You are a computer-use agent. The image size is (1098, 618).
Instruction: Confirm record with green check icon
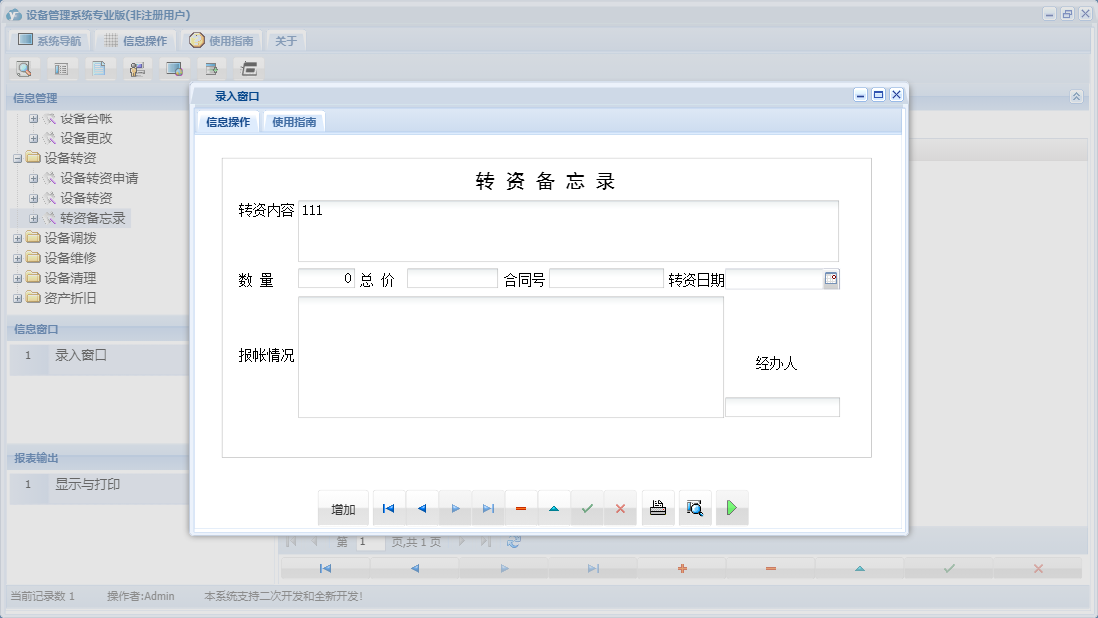point(587,508)
